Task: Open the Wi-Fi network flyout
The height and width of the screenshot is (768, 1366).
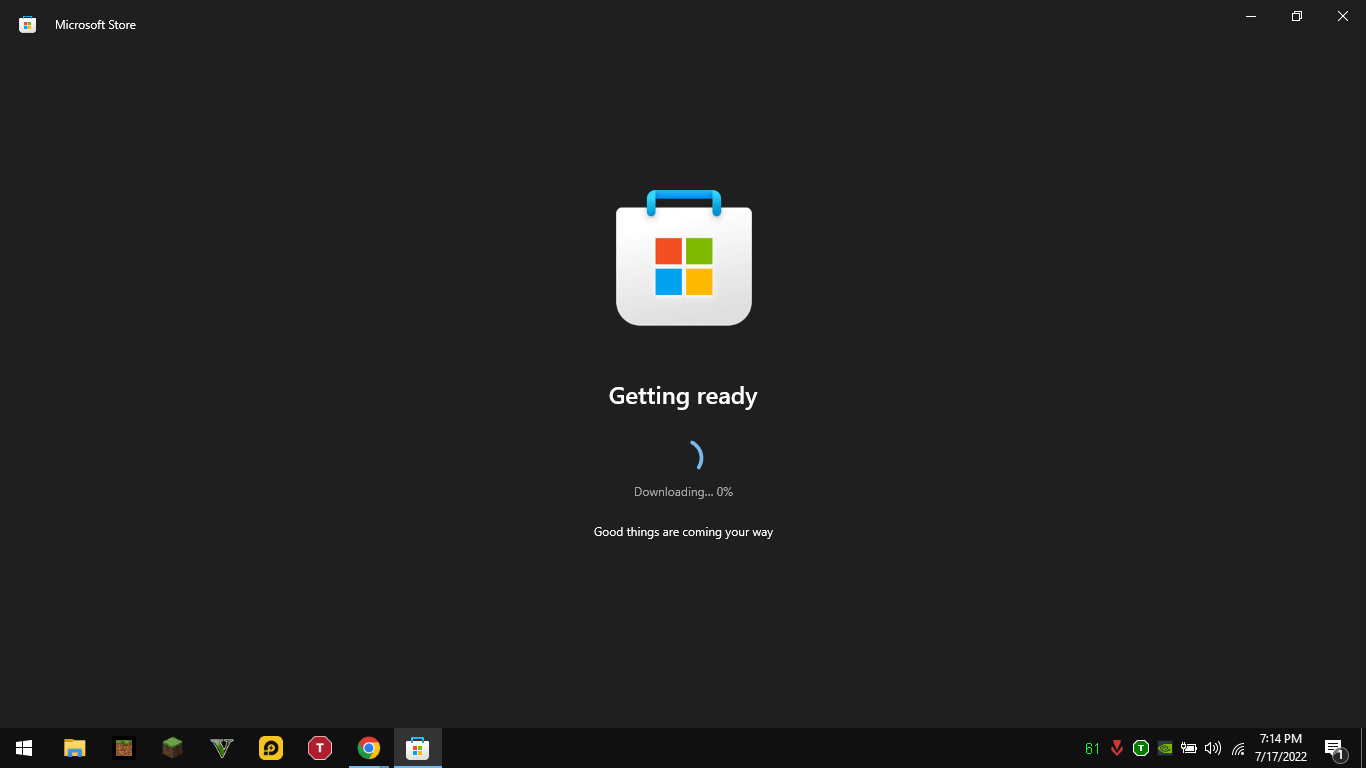Action: click(1238, 748)
